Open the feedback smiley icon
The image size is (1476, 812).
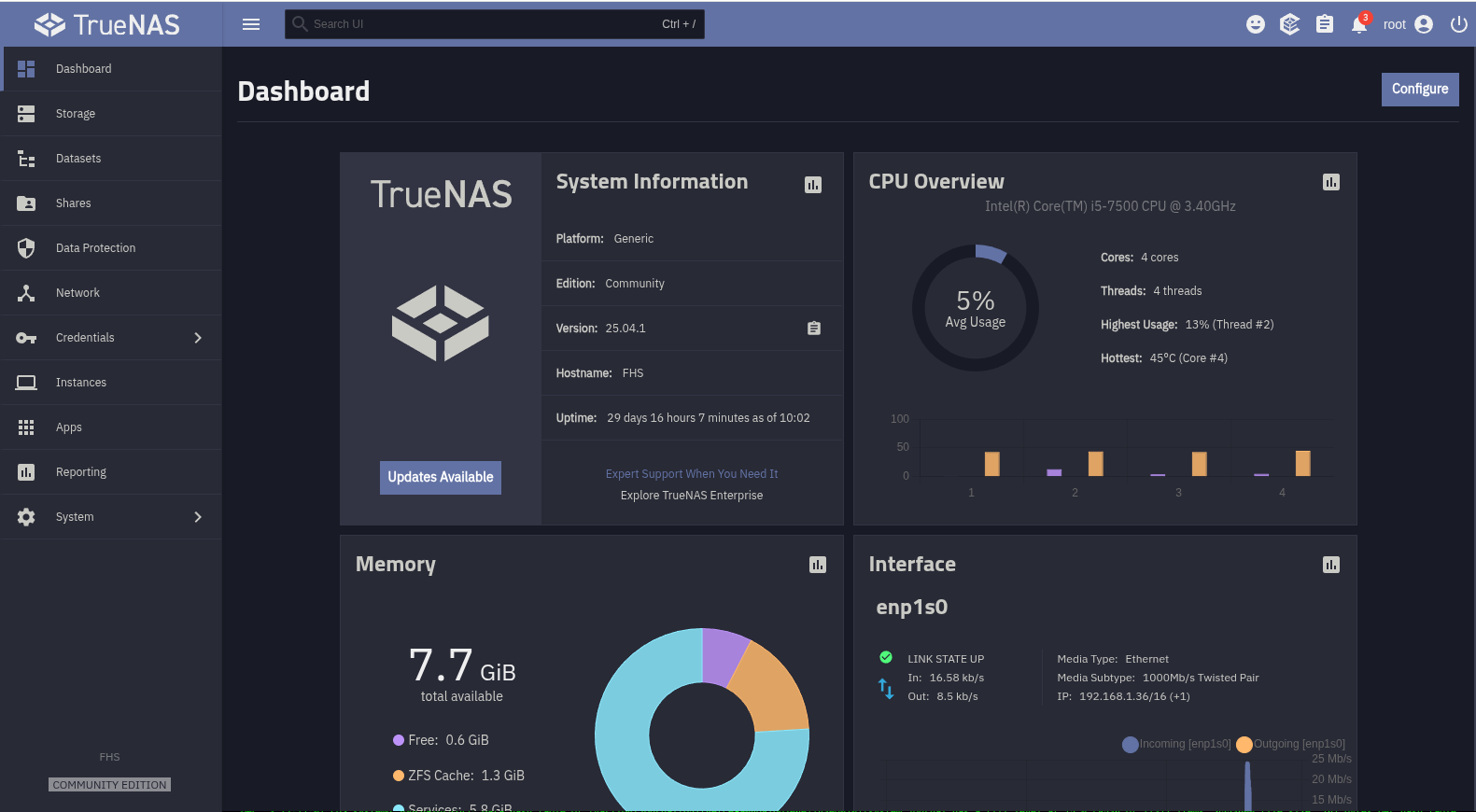[x=1256, y=24]
